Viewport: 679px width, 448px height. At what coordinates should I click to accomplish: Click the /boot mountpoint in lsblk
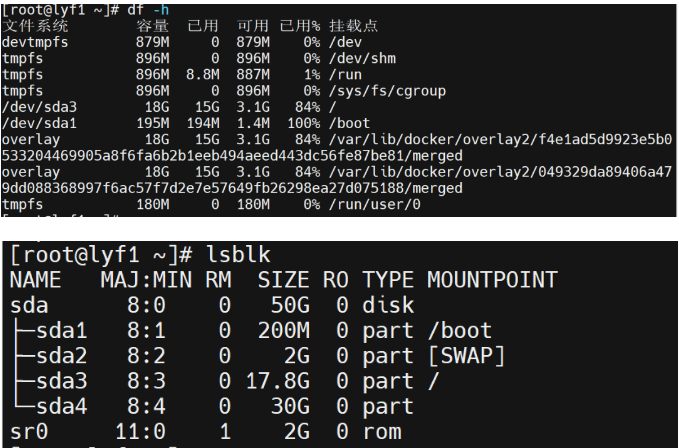tap(459, 331)
